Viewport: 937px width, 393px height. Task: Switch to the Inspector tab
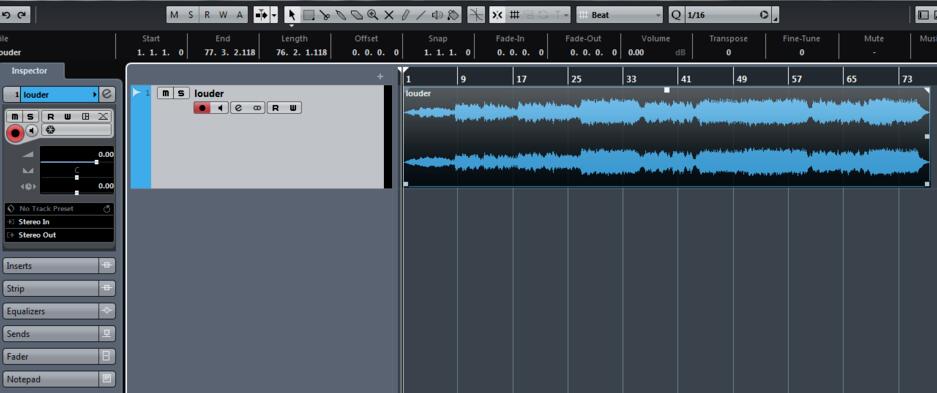pos(29,70)
